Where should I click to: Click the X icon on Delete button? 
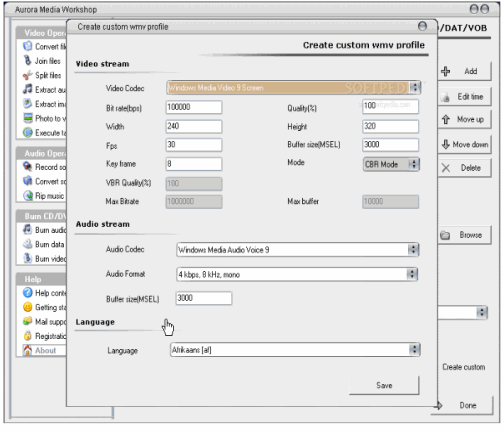(446, 168)
